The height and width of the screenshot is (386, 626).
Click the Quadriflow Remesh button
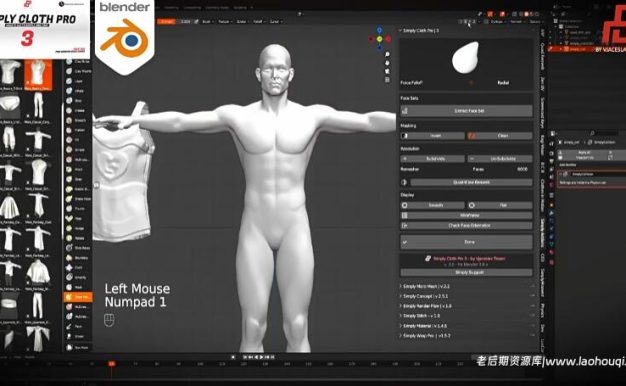pos(471,182)
